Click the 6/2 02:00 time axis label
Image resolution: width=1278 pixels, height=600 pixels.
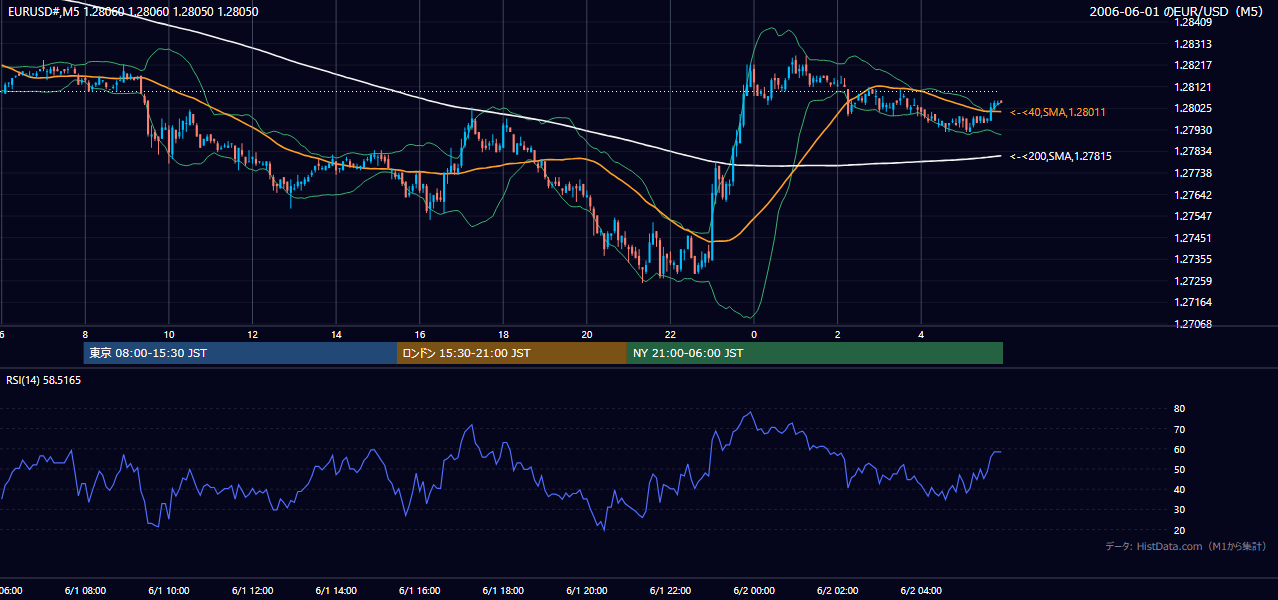point(838,591)
